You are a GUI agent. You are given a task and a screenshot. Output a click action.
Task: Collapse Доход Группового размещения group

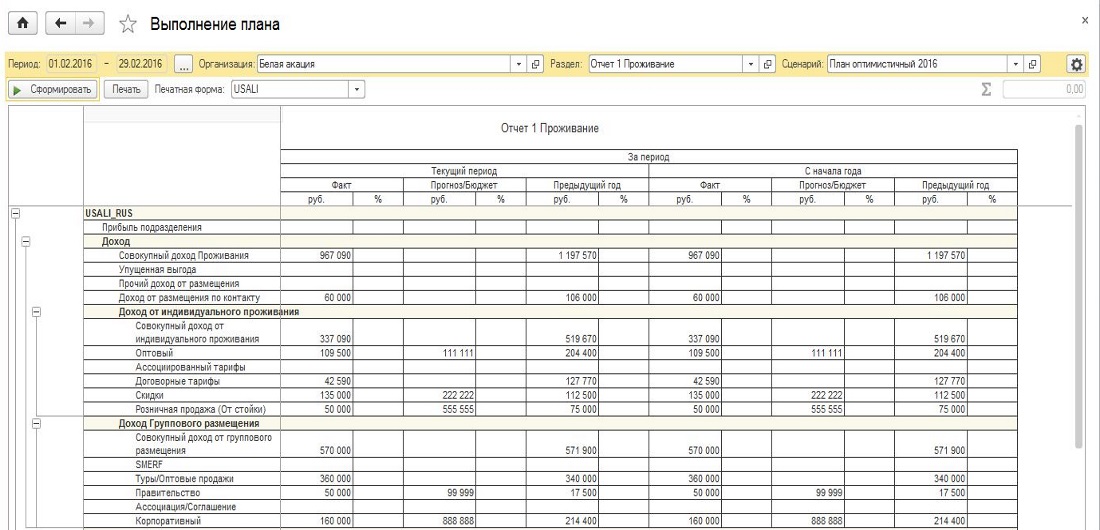[37, 424]
